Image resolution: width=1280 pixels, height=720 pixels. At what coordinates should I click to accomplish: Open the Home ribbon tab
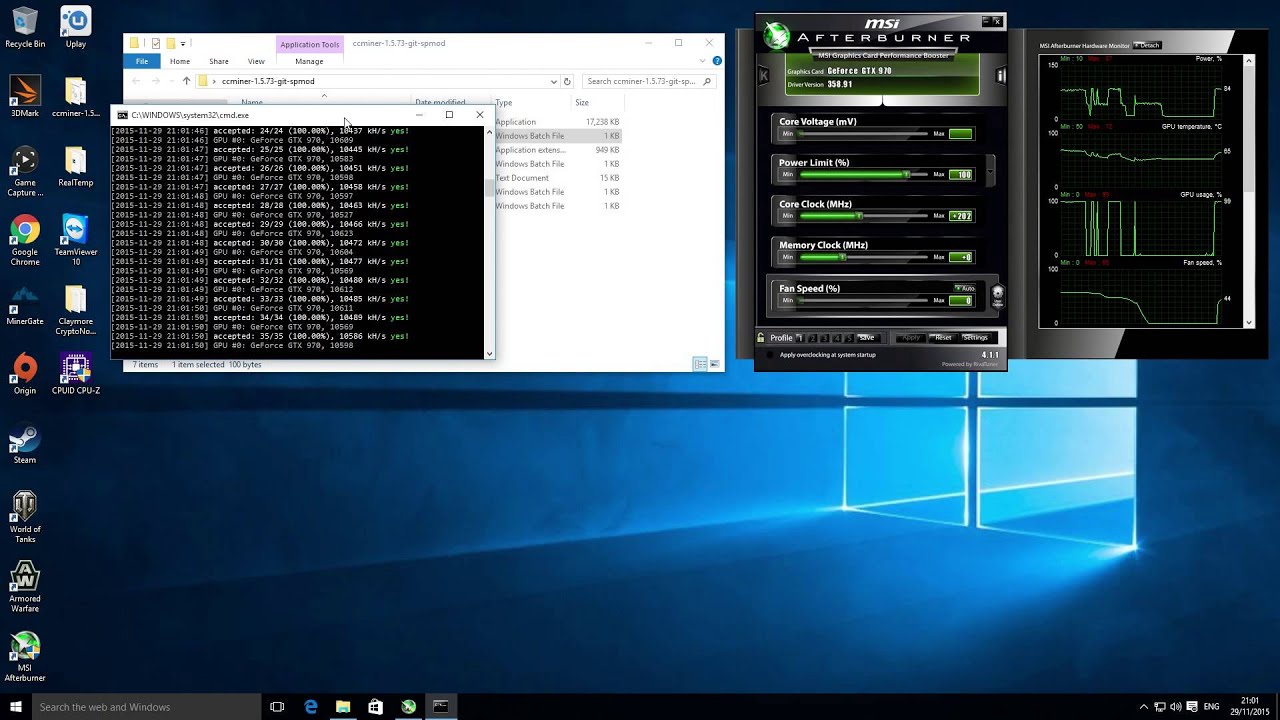(x=180, y=61)
